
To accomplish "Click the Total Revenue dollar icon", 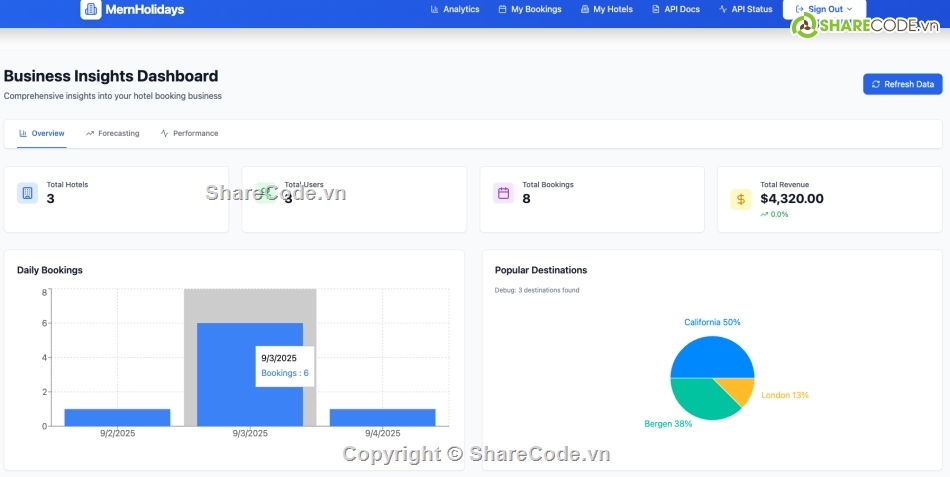I will pyautogui.click(x=741, y=199).
